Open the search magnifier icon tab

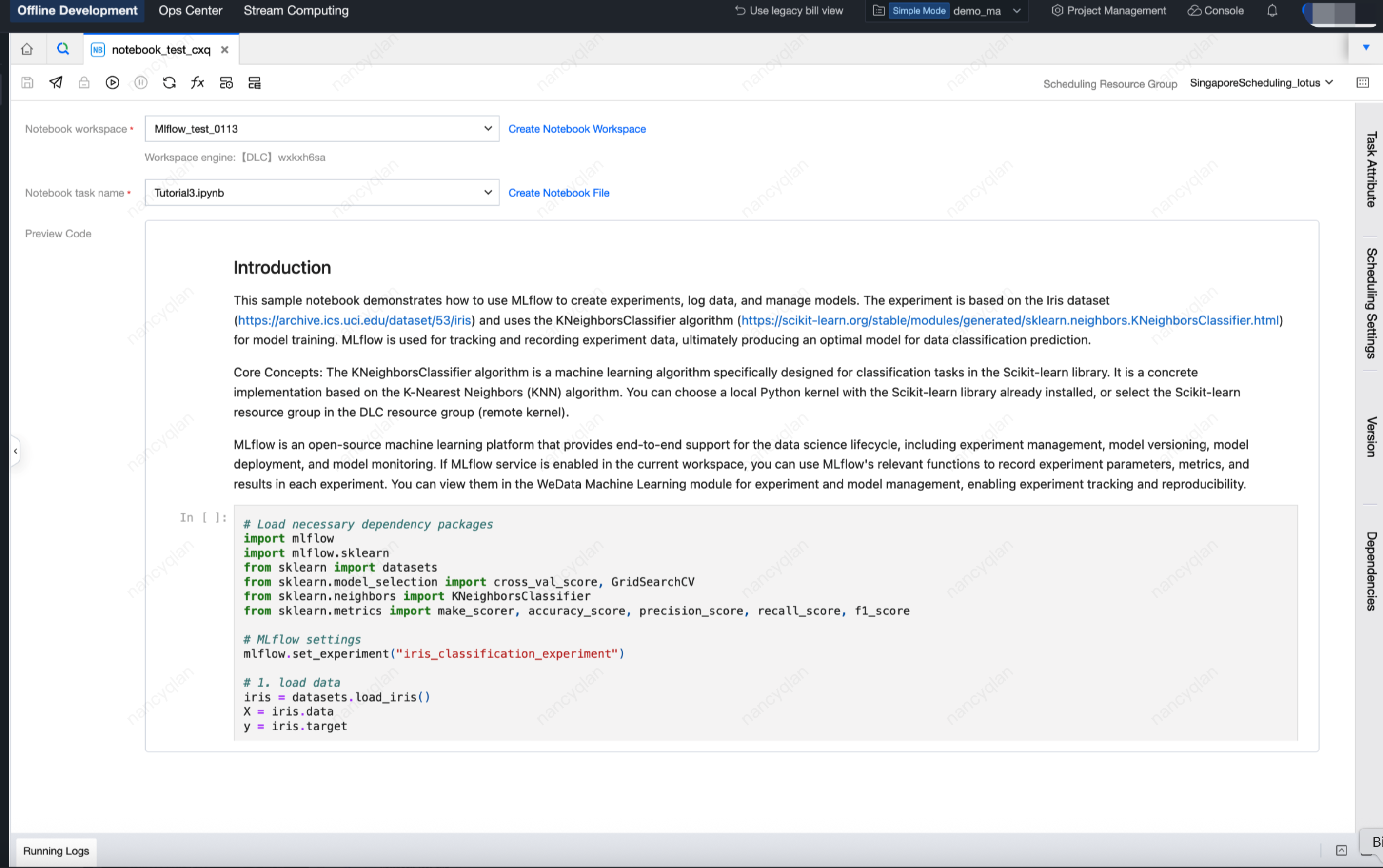[x=63, y=49]
